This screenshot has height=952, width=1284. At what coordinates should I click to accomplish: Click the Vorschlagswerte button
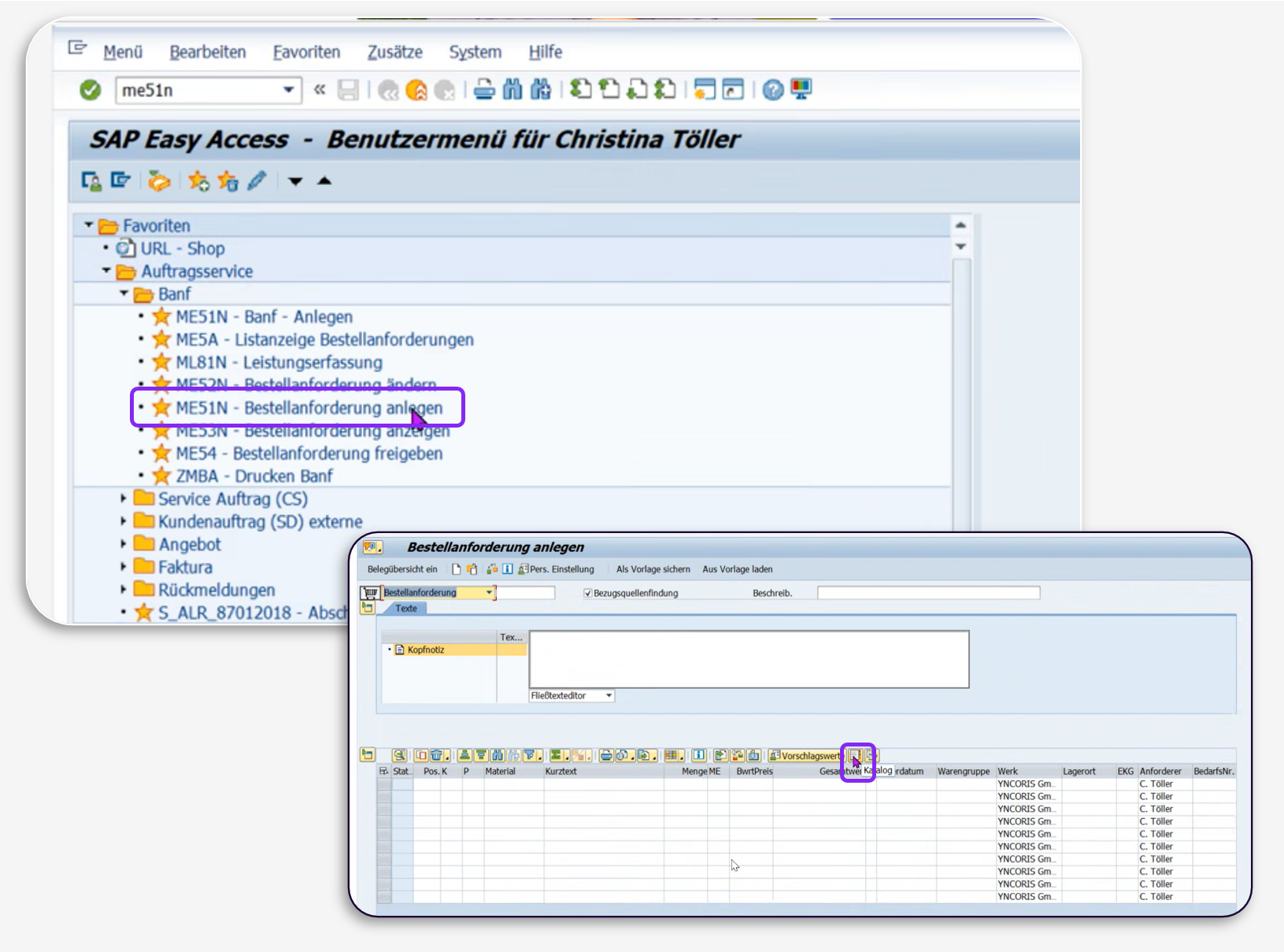(x=806, y=756)
